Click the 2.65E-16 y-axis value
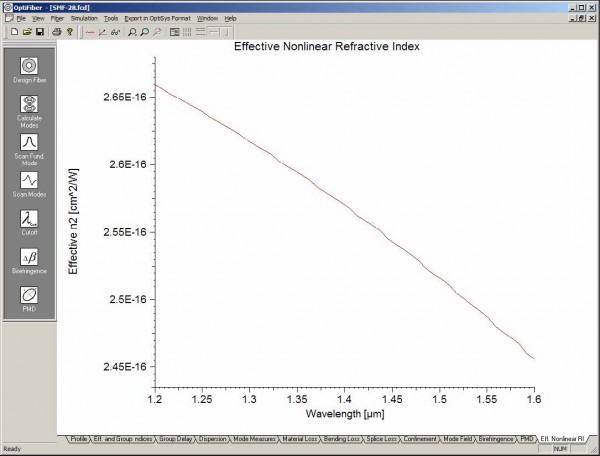The width and height of the screenshot is (600, 456). tap(125, 97)
